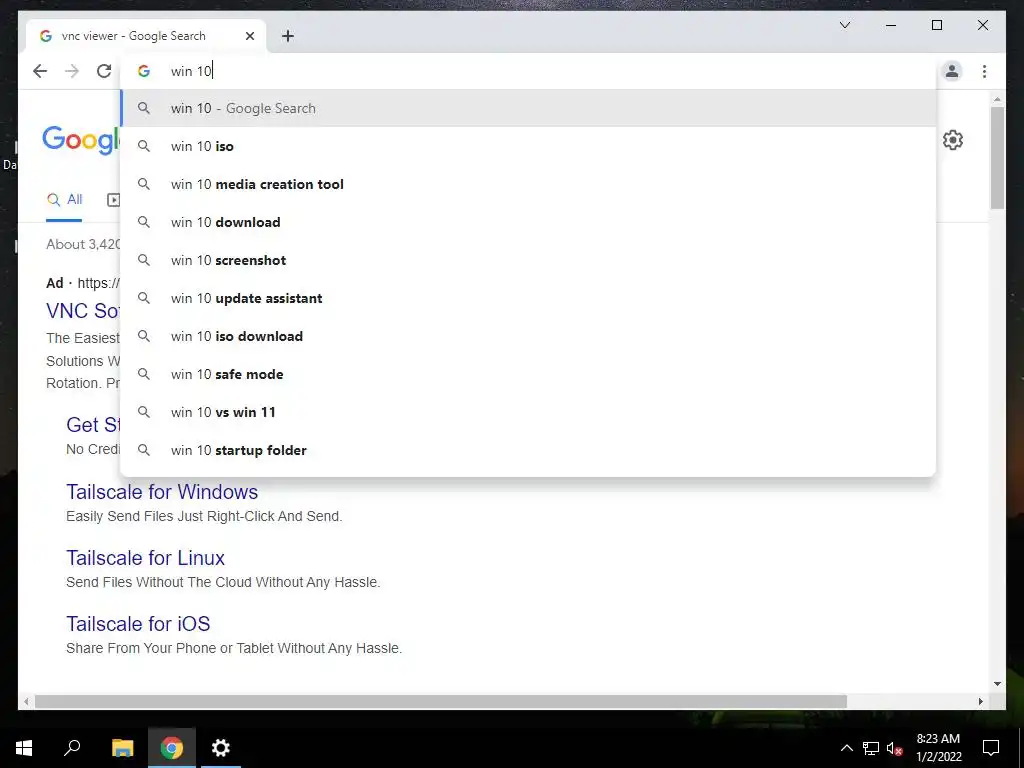Image resolution: width=1024 pixels, height=768 pixels.
Task: Expand the hidden system tray icons
Action: pyautogui.click(x=846, y=748)
